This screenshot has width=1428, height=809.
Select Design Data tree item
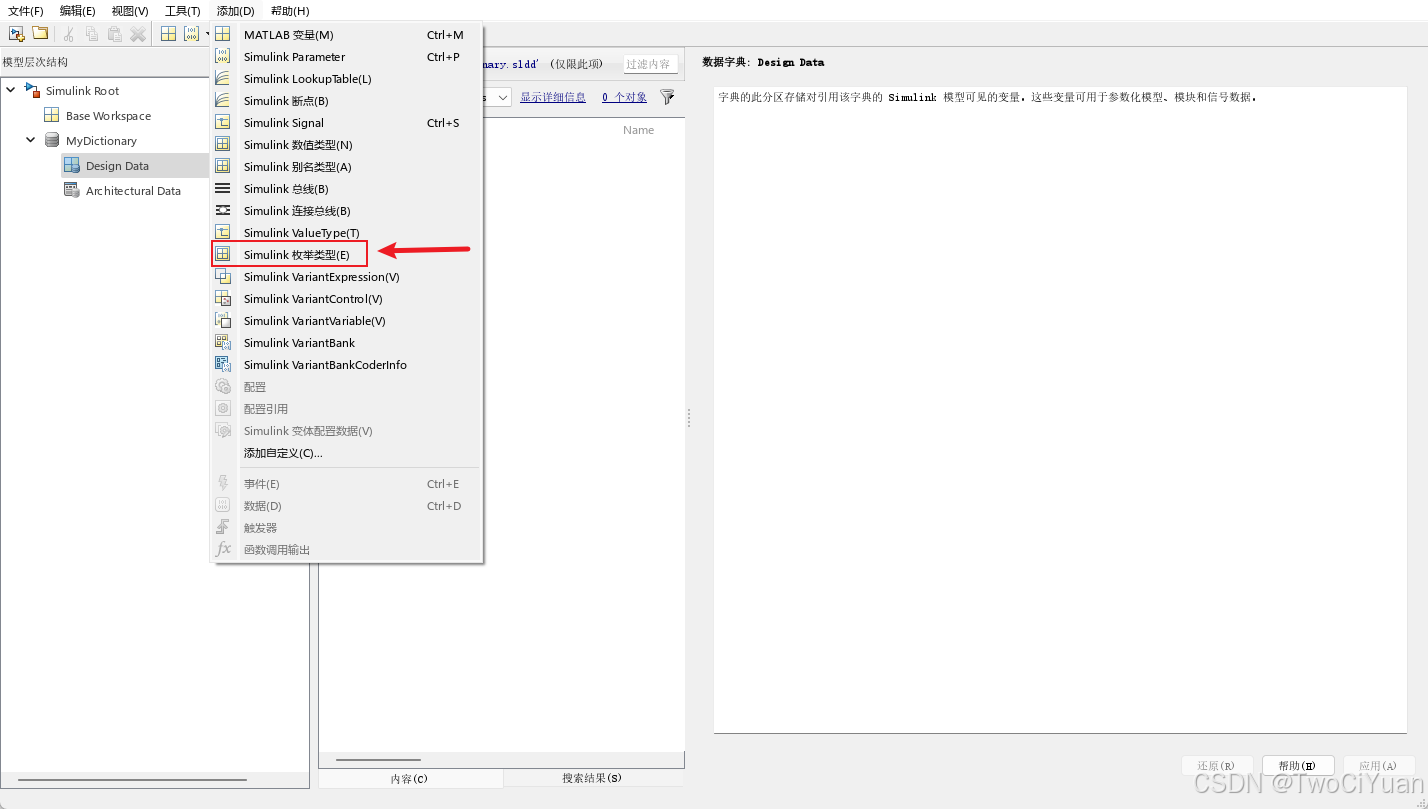(x=117, y=165)
